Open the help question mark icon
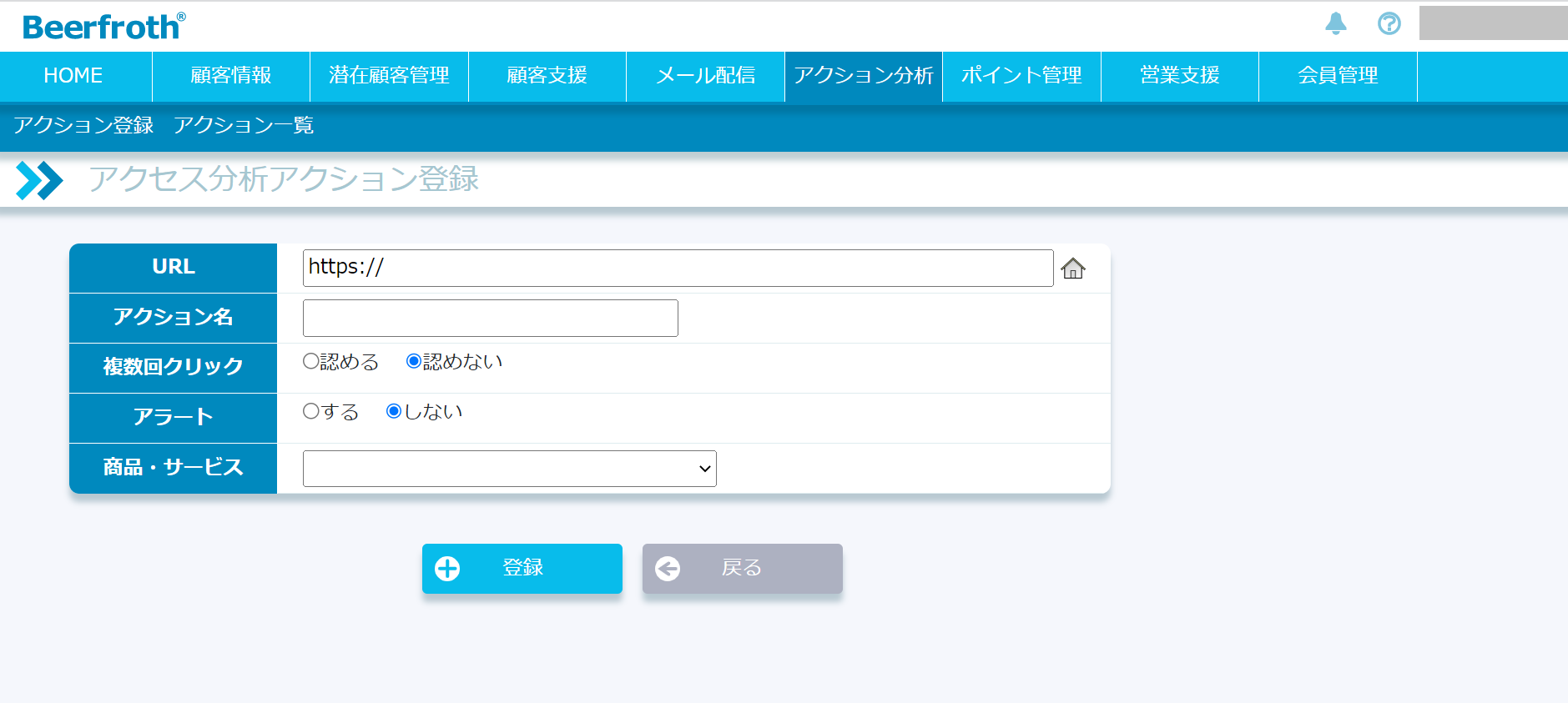 pyautogui.click(x=1389, y=23)
